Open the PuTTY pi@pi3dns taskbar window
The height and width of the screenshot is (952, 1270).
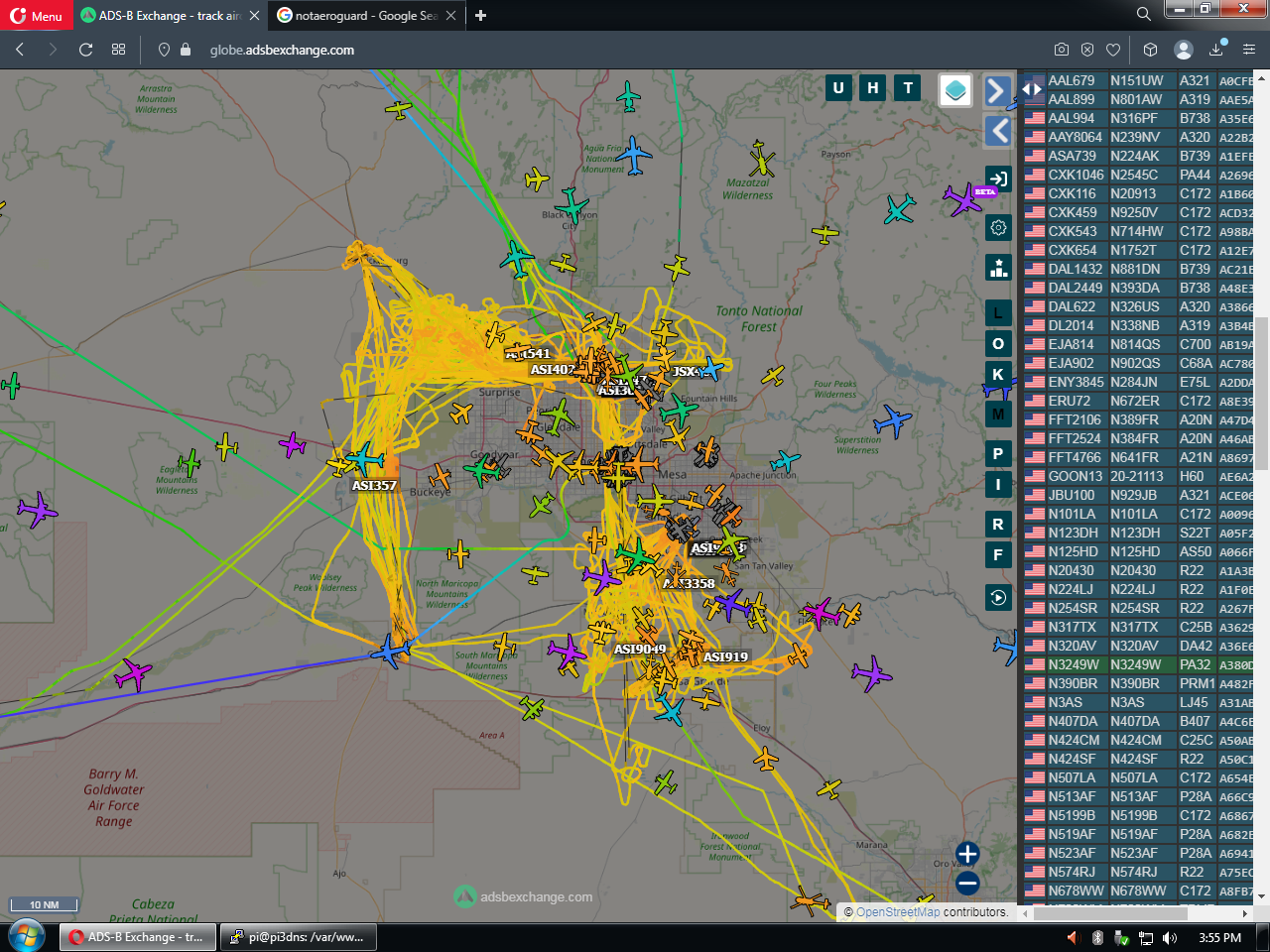pyautogui.click(x=298, y=937)
